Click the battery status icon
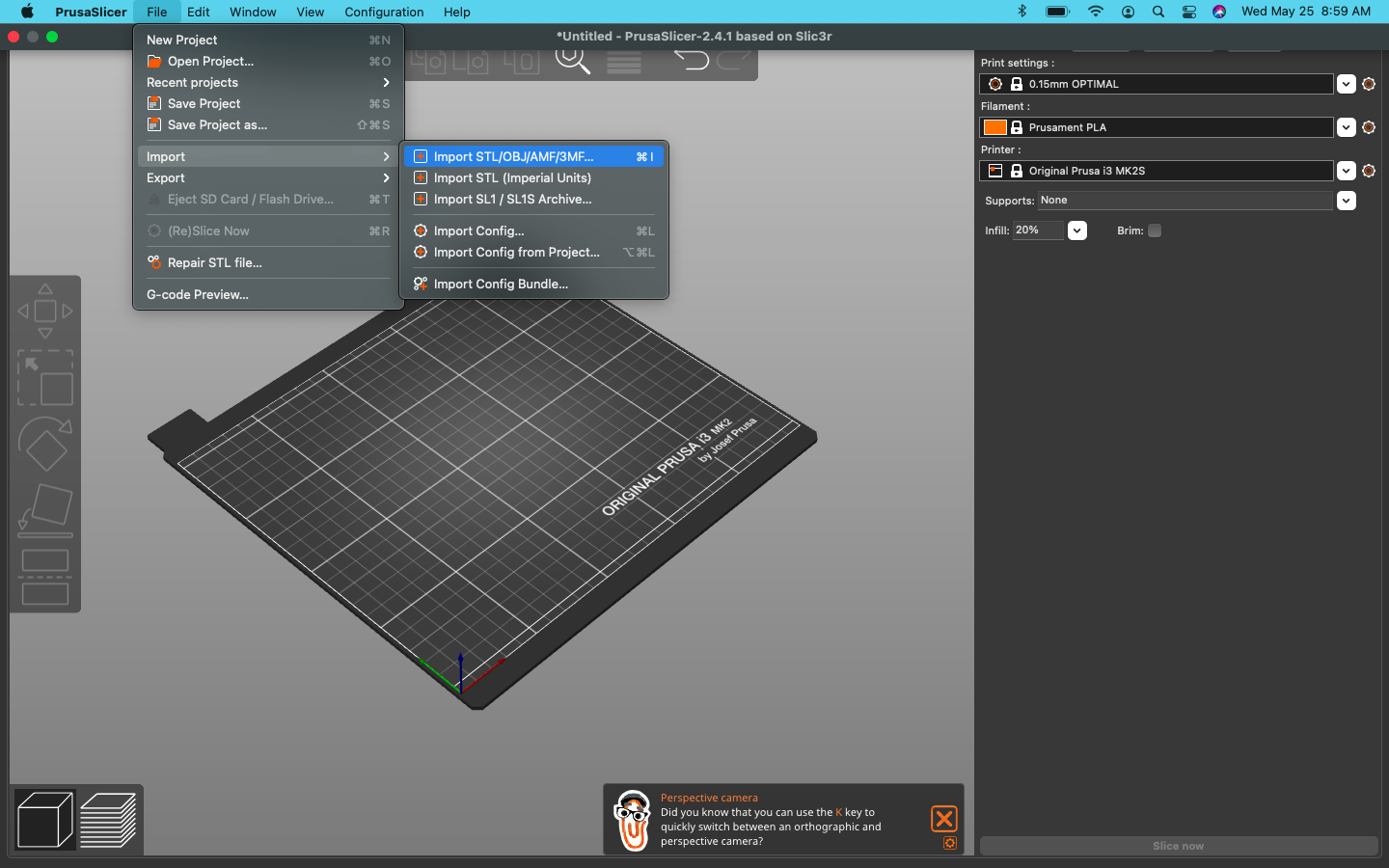This screenshot has width=1389, height=868. click(1058, 12)
